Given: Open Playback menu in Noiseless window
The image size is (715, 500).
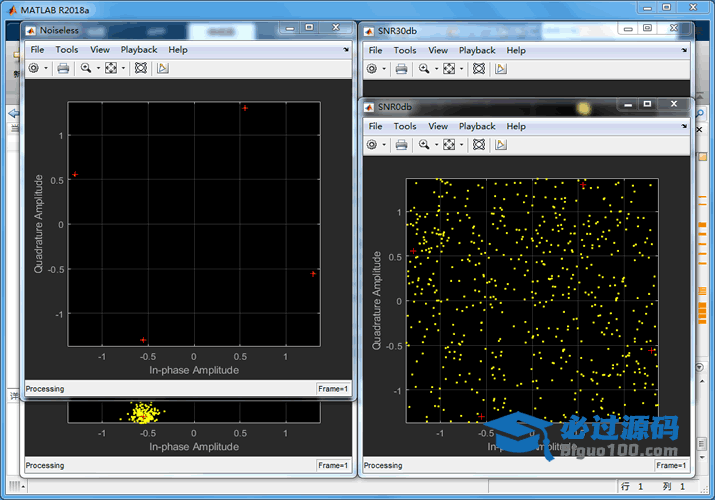Looking at the screenshot, I should 139,49.
